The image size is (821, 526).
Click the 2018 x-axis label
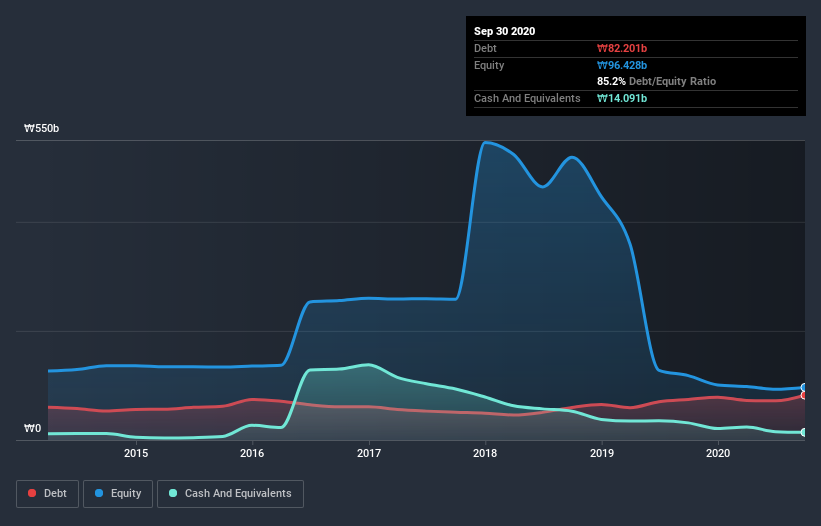[485, 453]
